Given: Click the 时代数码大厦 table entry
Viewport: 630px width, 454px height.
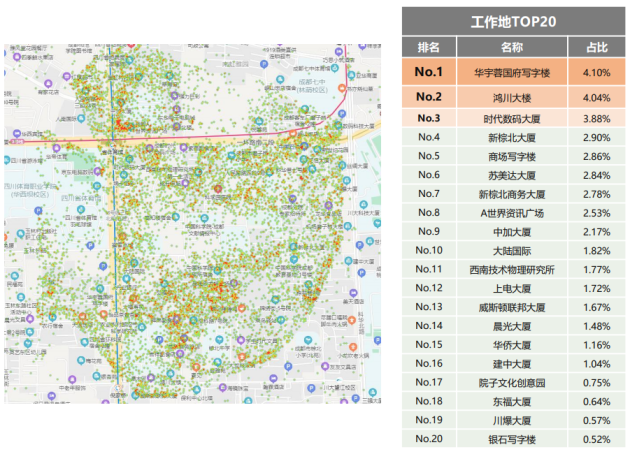Looking at the screenshot, I should click(512, 119).
